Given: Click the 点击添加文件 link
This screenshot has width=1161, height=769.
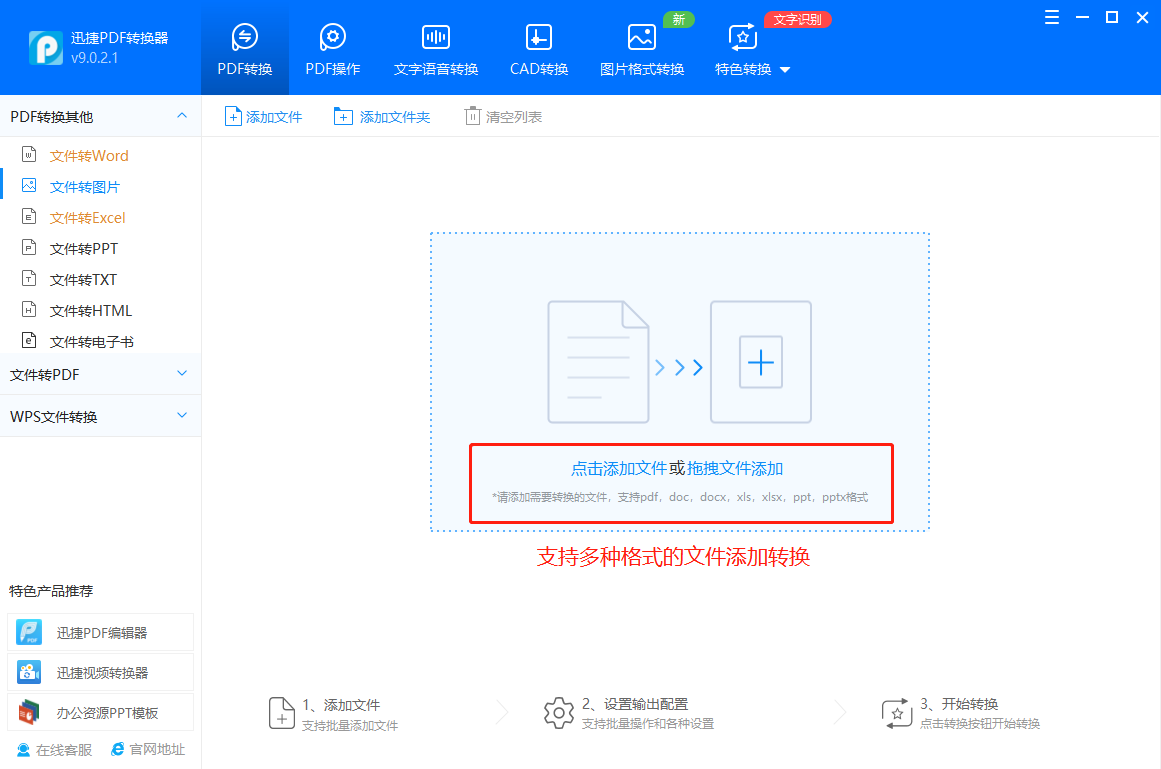Looking at the screenshot, I should pos(618,469).
